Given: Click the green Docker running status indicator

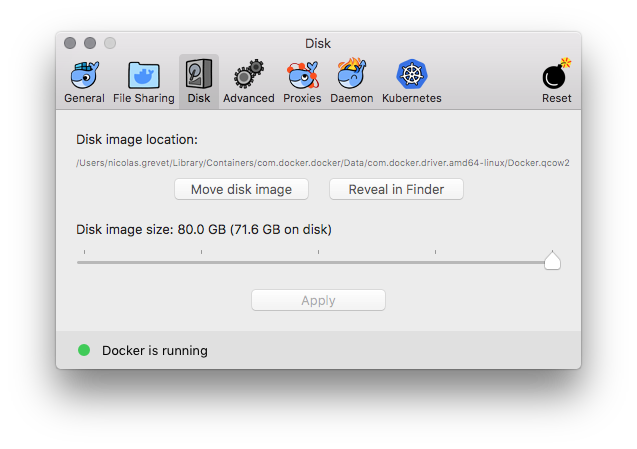Looking at the screenshot, I should (x=84, y=350).
